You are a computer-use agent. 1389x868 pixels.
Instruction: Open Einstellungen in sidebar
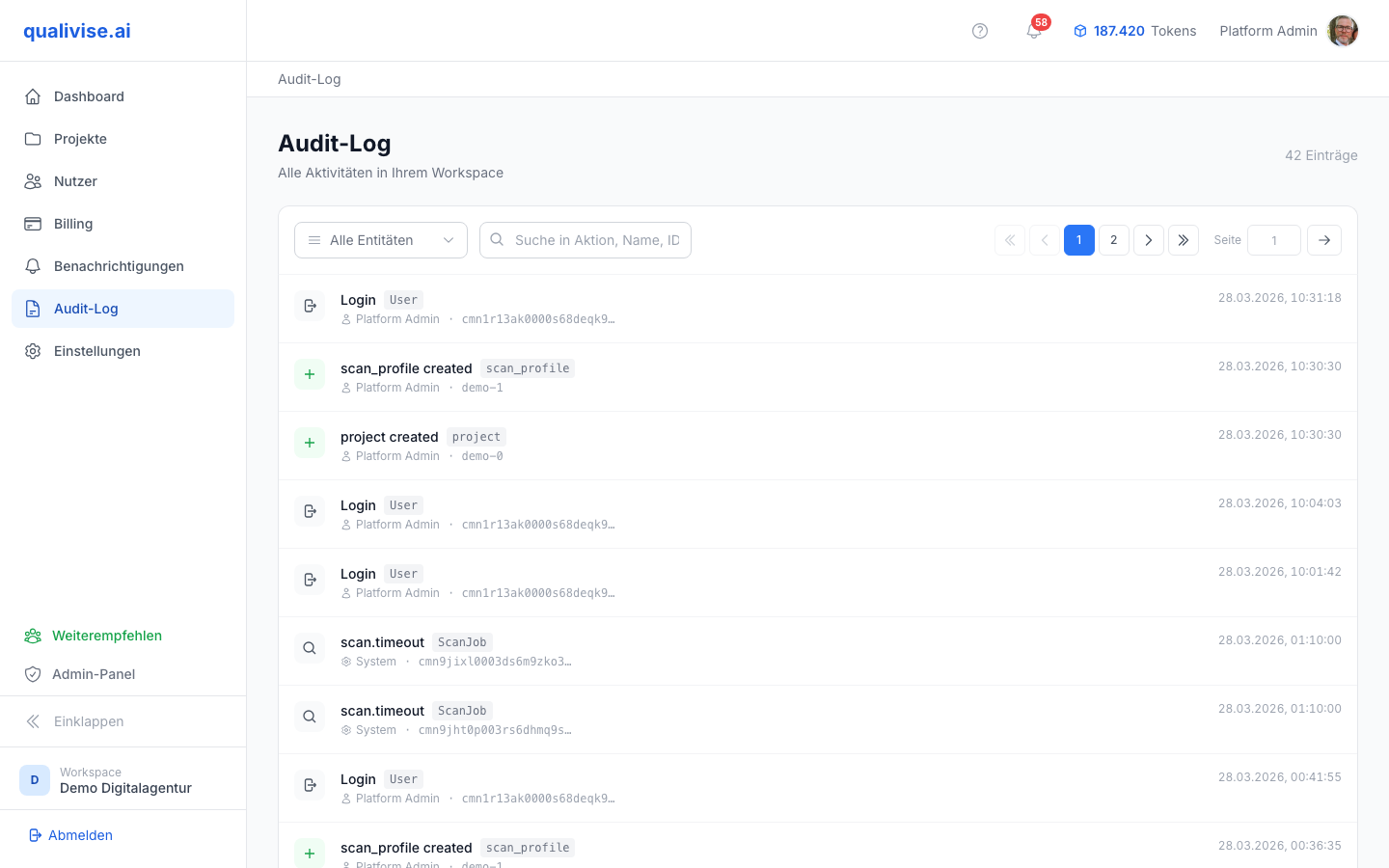[123, 351]
